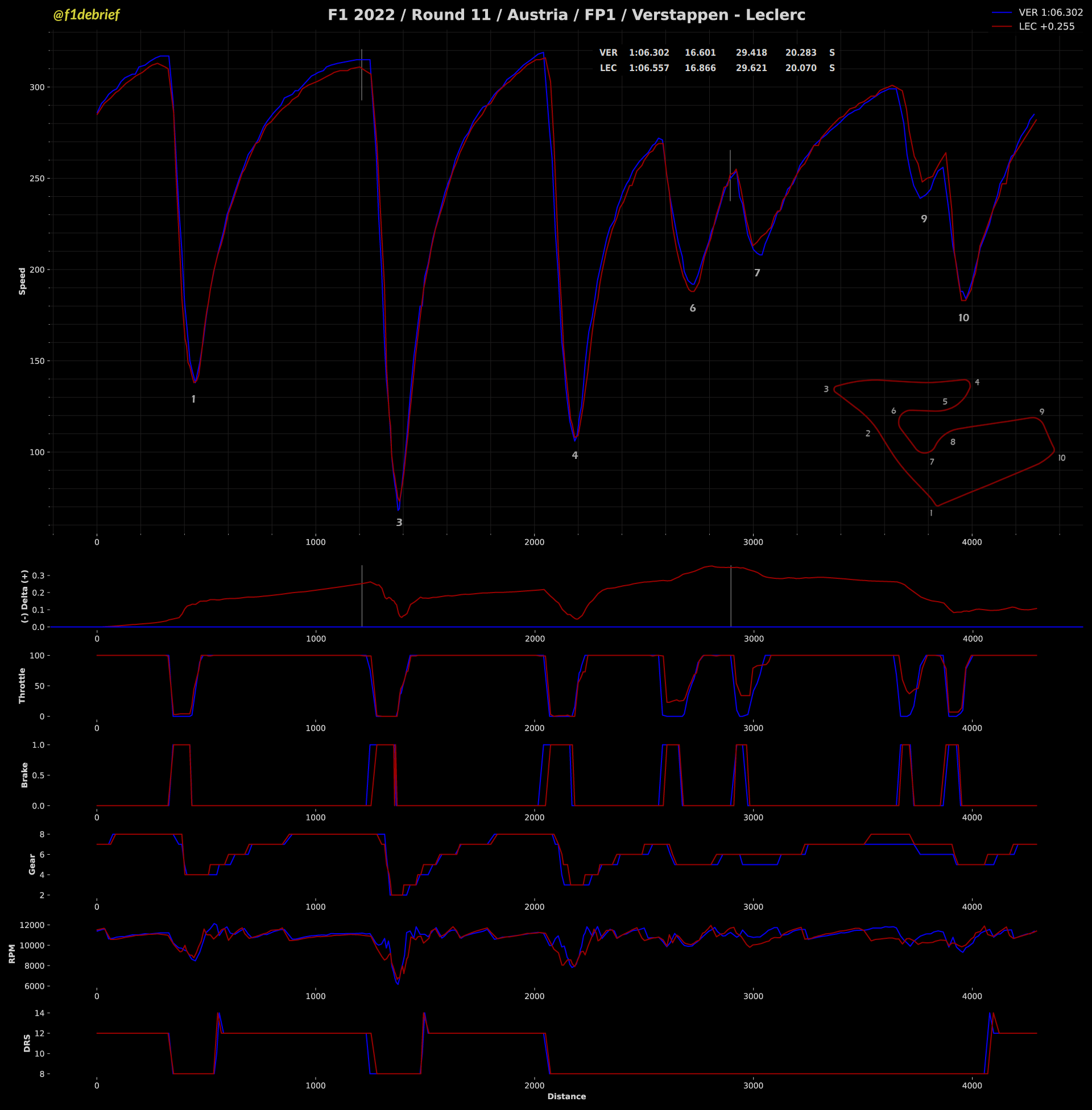
Task: Click LEC sector time 16.866 in table
Action: 700,68
